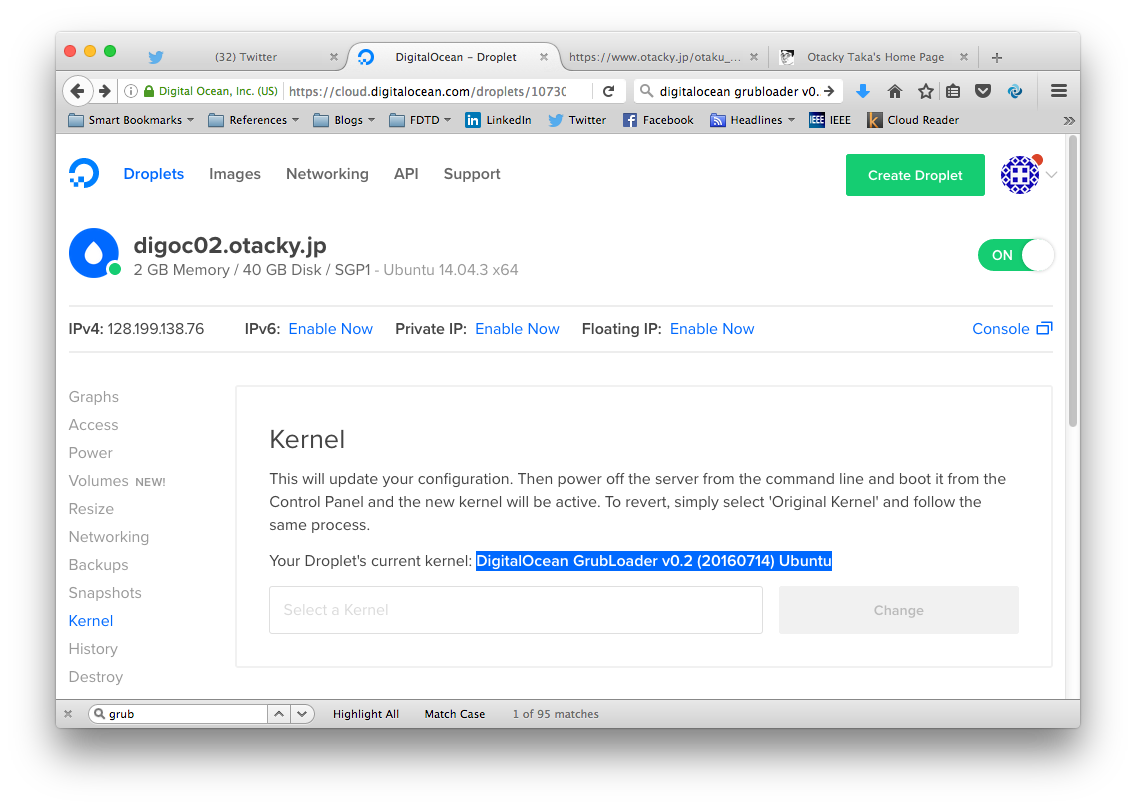Click the browser back arrow

pos(78,91)
